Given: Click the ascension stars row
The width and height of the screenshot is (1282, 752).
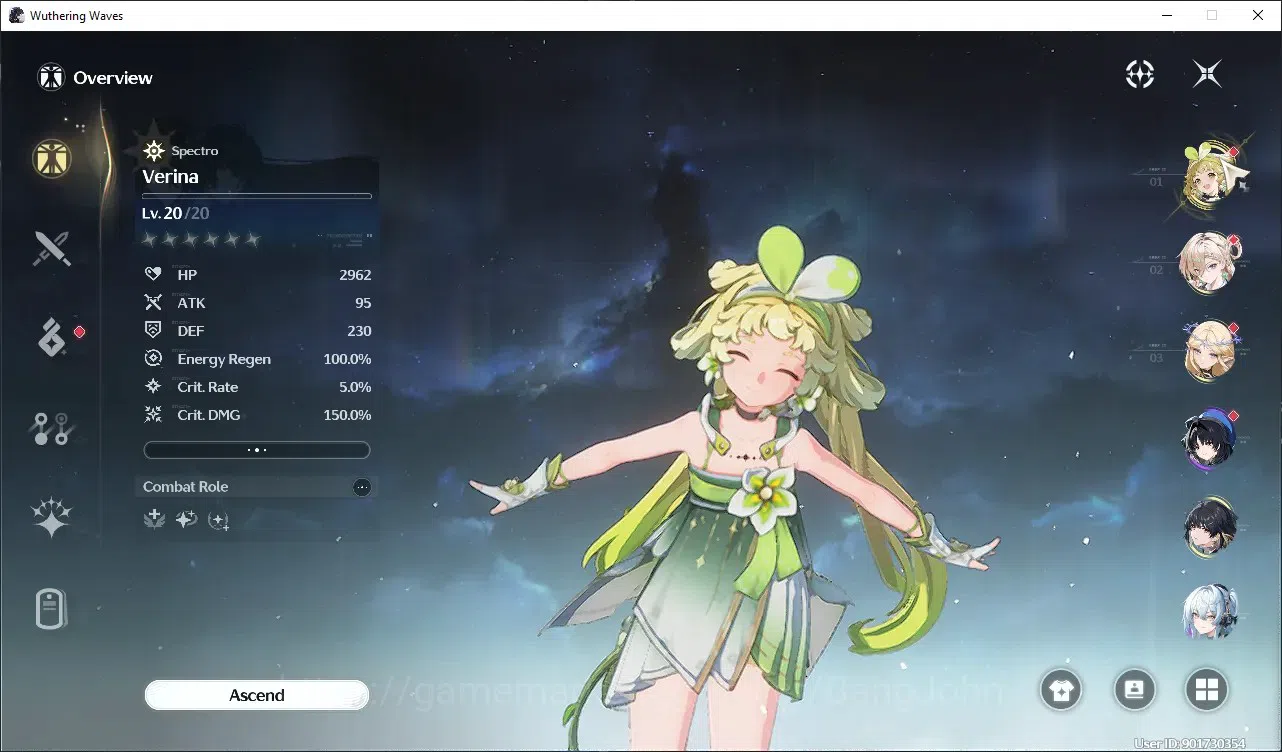Looking at the screenshot, I should [201, 239].
